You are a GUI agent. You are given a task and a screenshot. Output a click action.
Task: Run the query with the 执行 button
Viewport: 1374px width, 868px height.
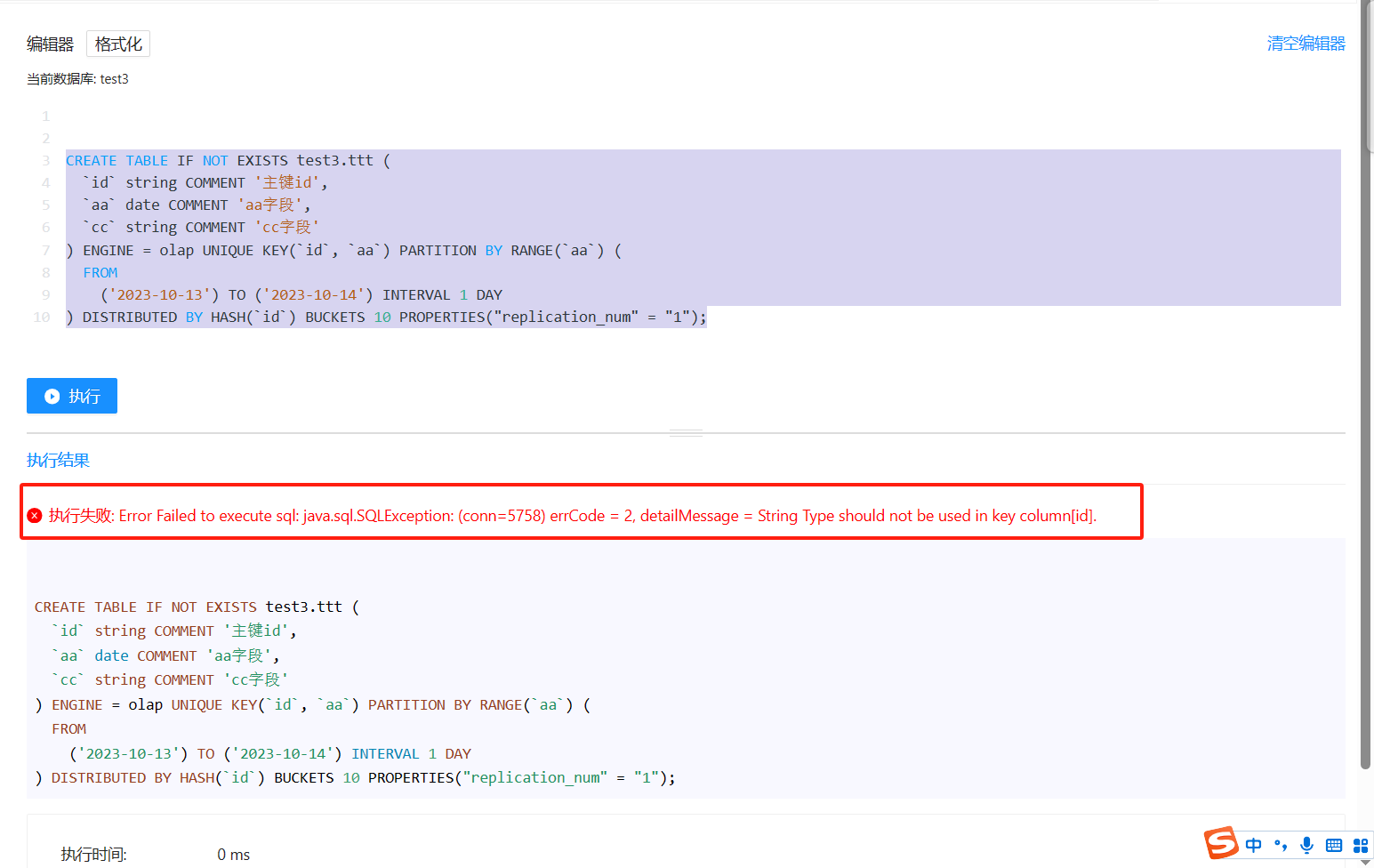[72, 396]
